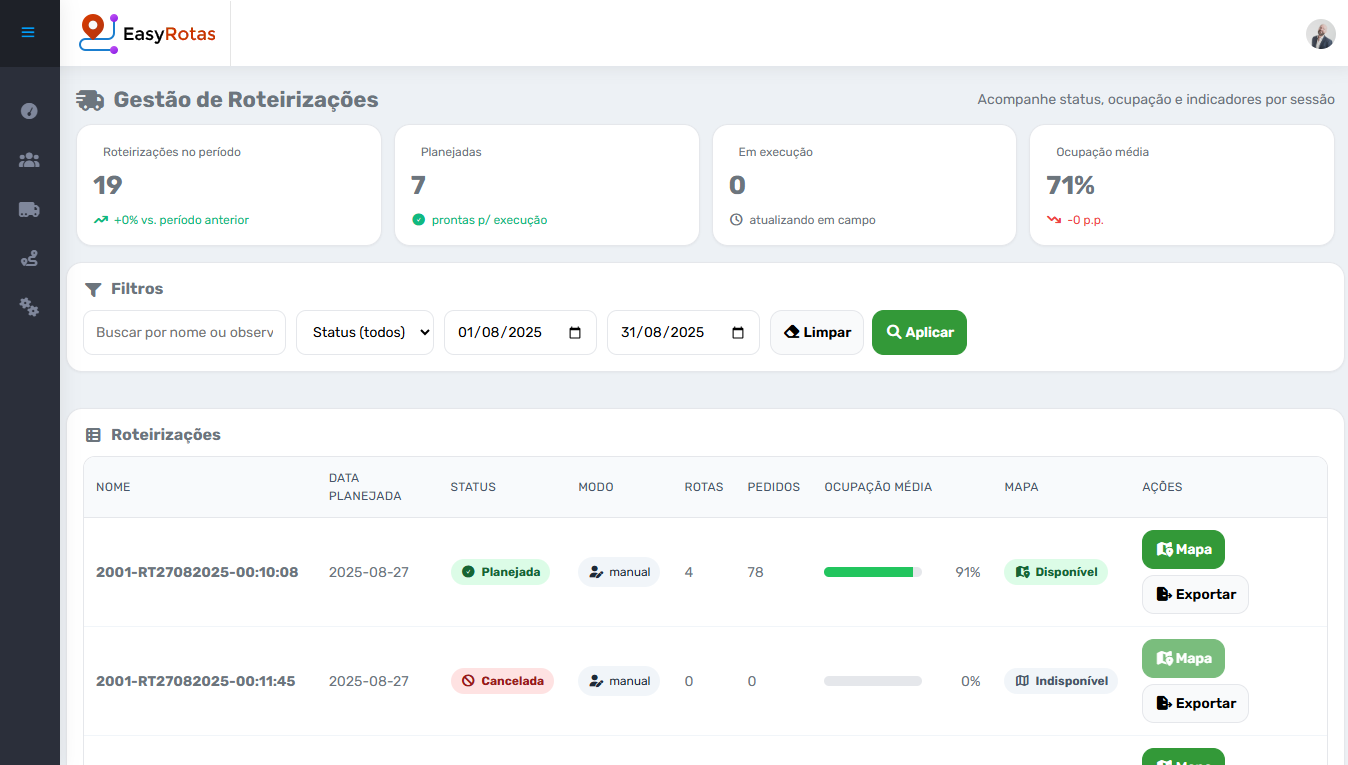
Task: Open the truck vehicles sidebar icon
Action: (x=29, y=209)
